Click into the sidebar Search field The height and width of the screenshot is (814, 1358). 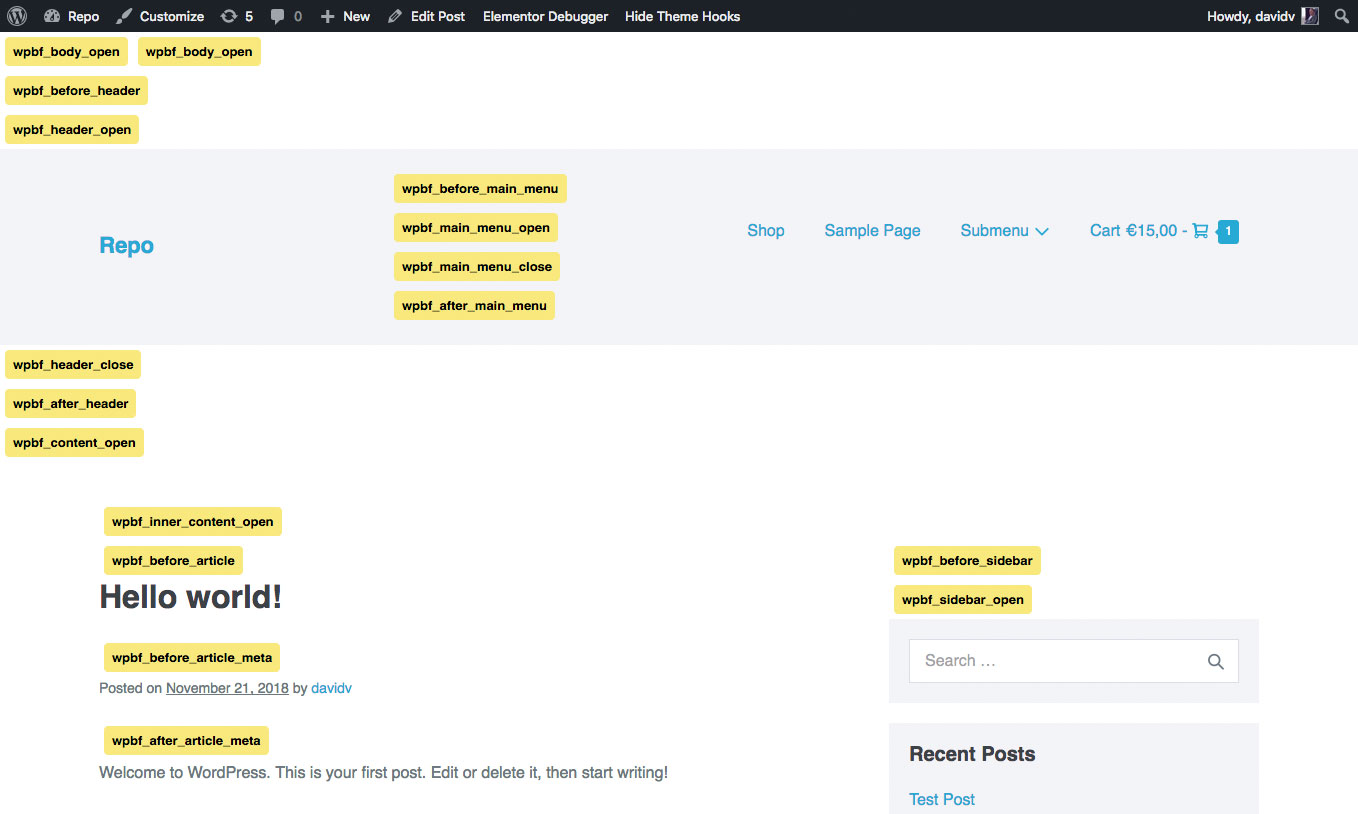[1074, 661]
